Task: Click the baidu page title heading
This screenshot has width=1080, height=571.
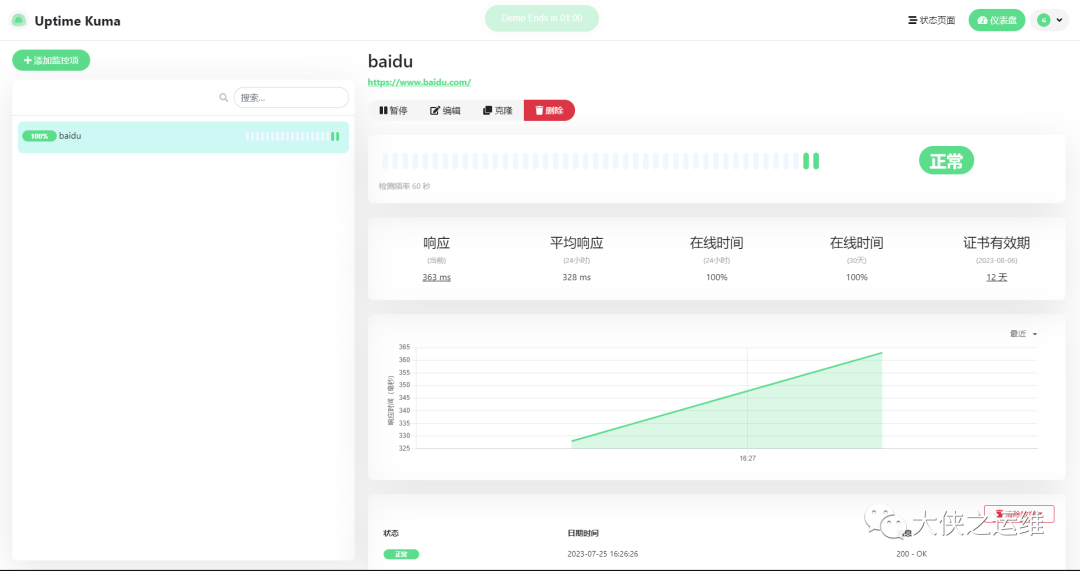Action: [391, 61]
